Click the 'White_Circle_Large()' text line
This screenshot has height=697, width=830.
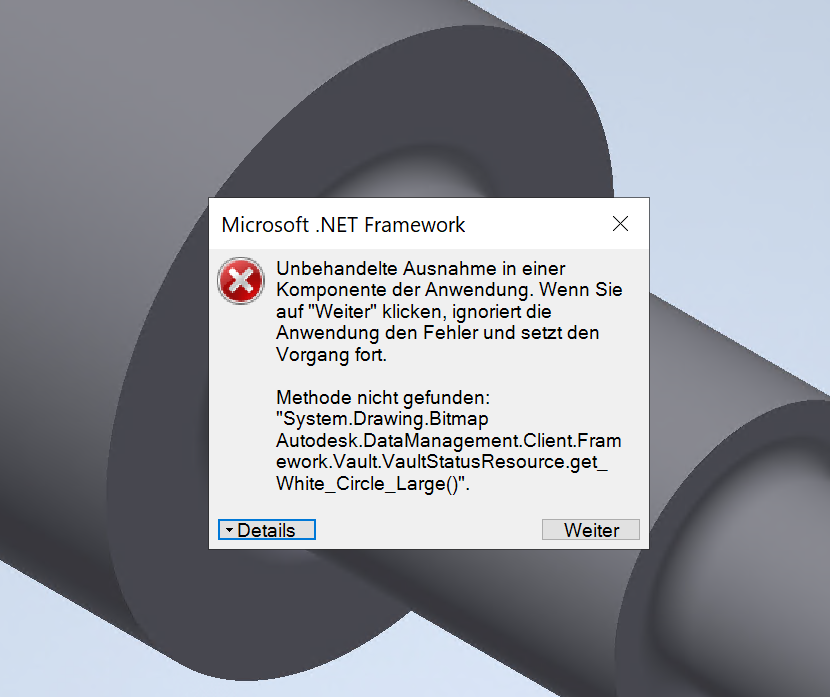[373, 483]
